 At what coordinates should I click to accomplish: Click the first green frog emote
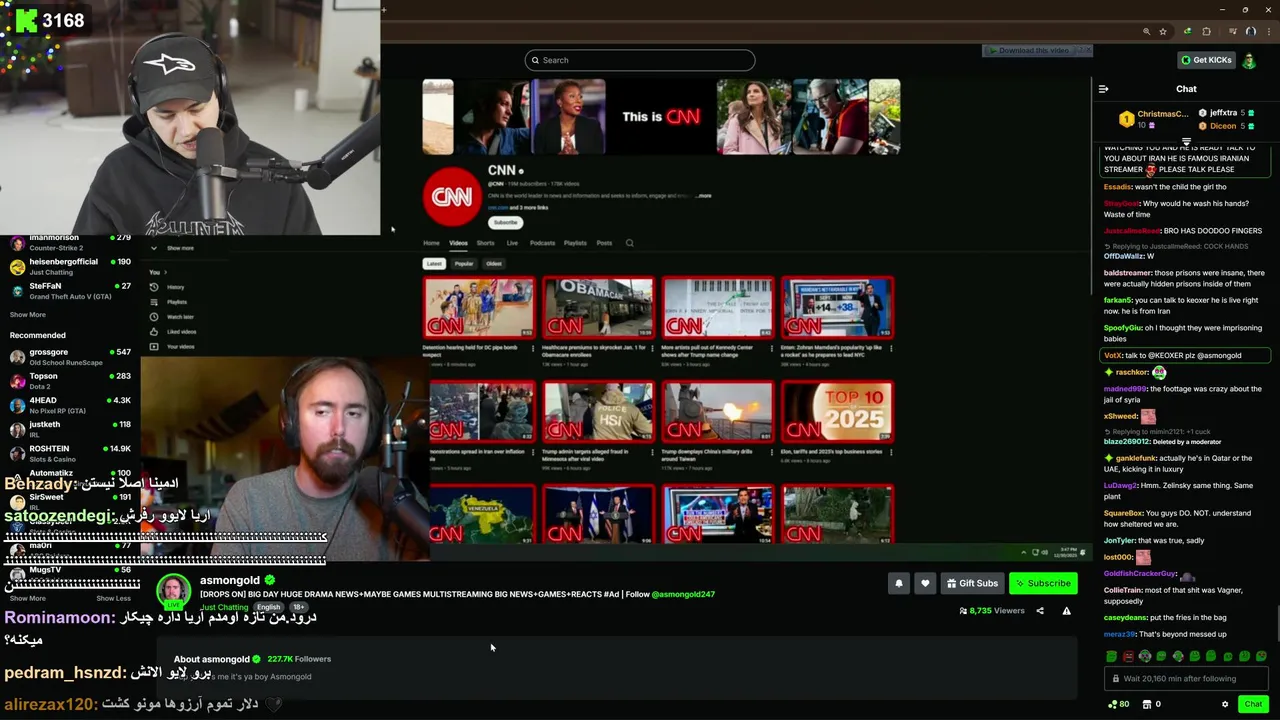point(1111,657)
